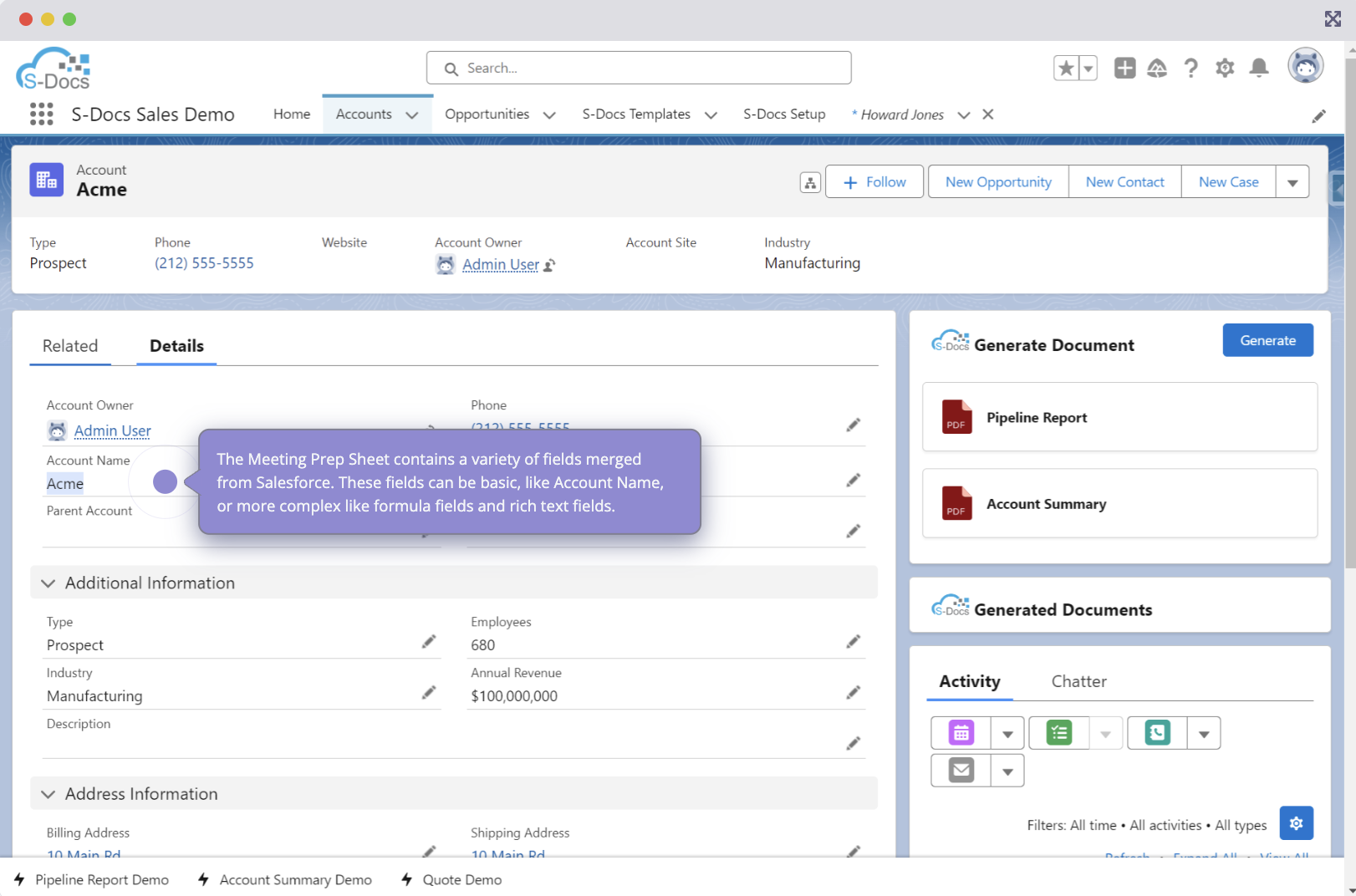Viewport: 1356px width, 896px height.
Task: Click the New Event calendar icon
Action: [x=961, y=733]
